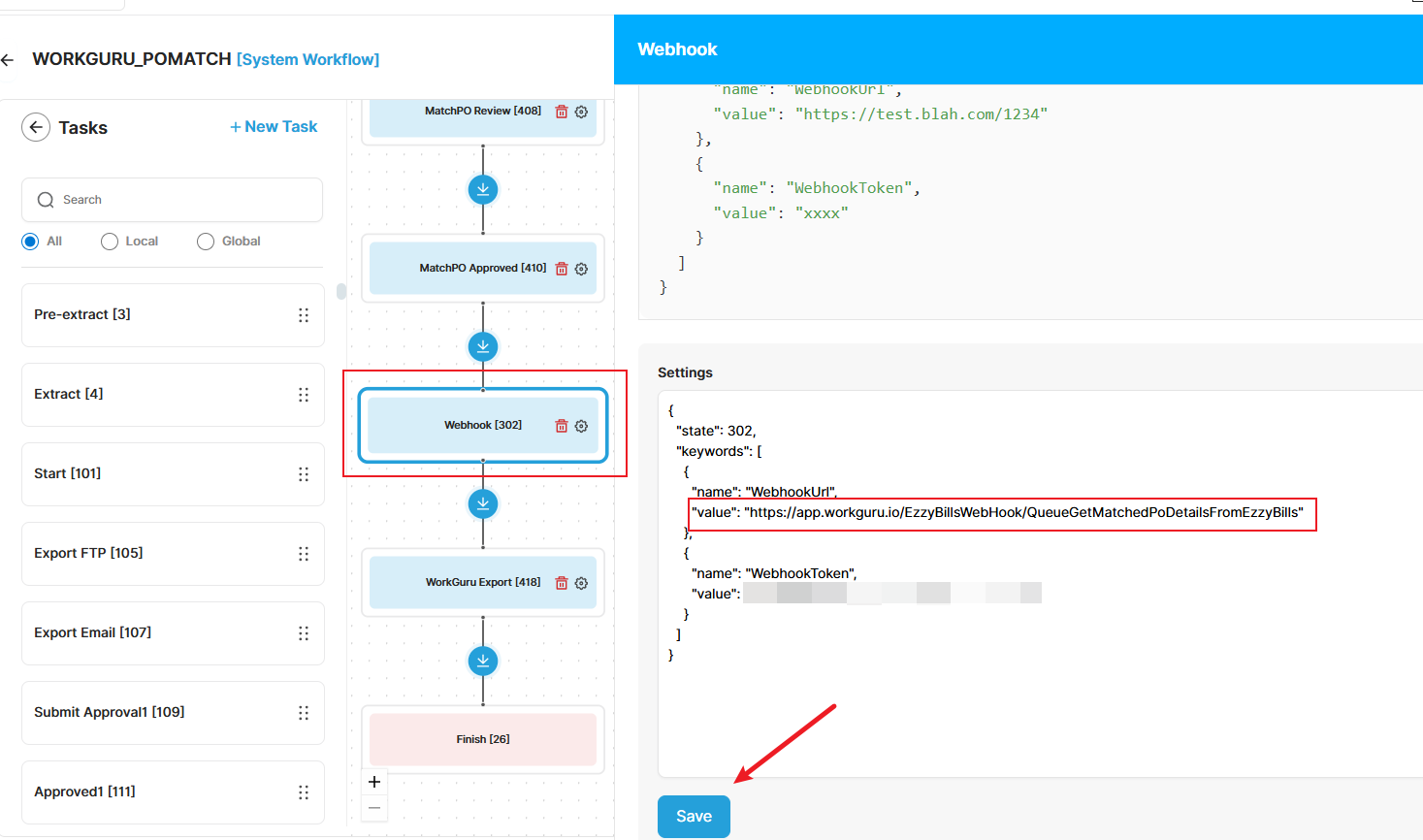
Task: Click the Pre-extract [3] task card
Action: [x=173, y=315]
